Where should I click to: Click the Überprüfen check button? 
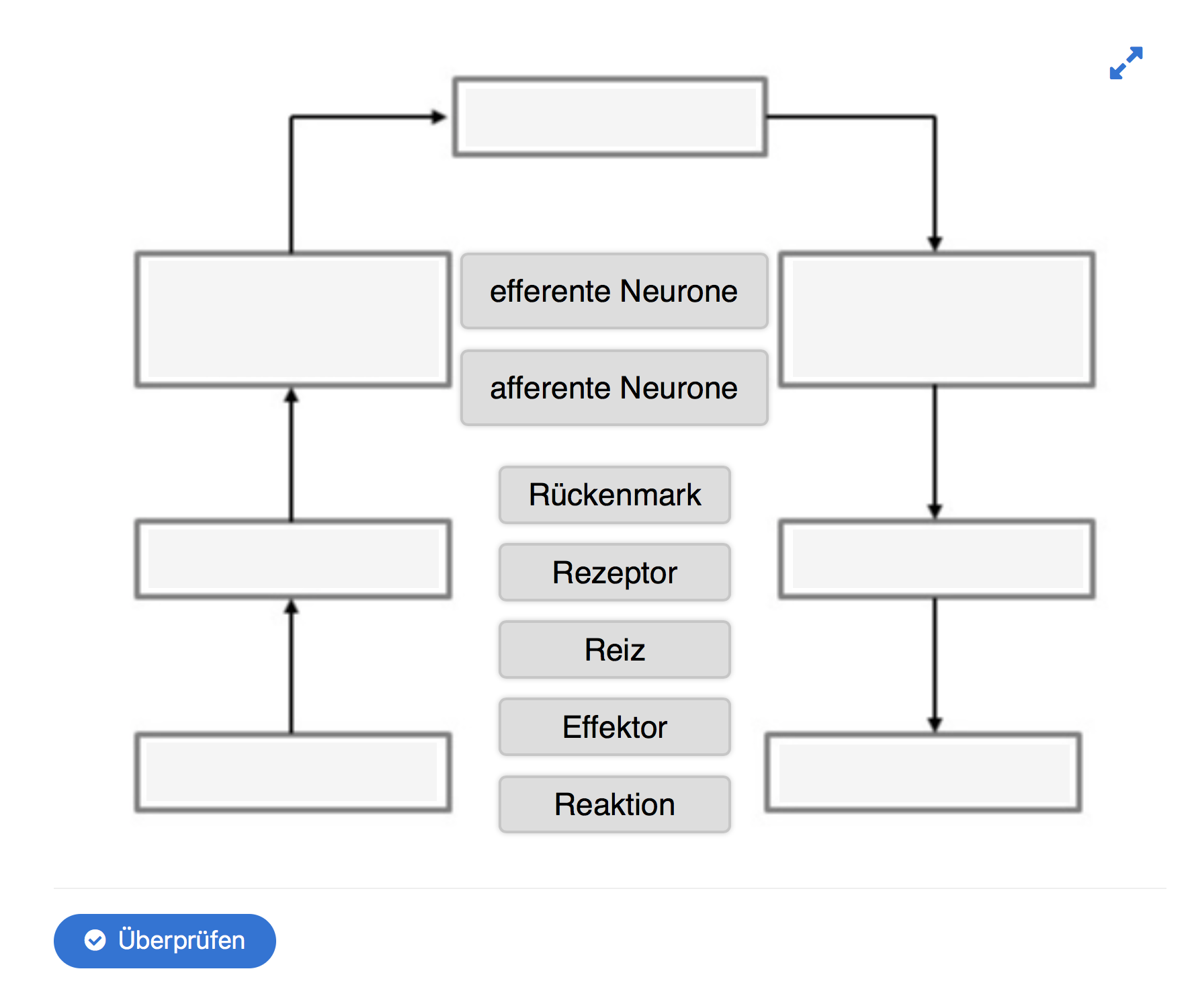click(x=165, y=940)
